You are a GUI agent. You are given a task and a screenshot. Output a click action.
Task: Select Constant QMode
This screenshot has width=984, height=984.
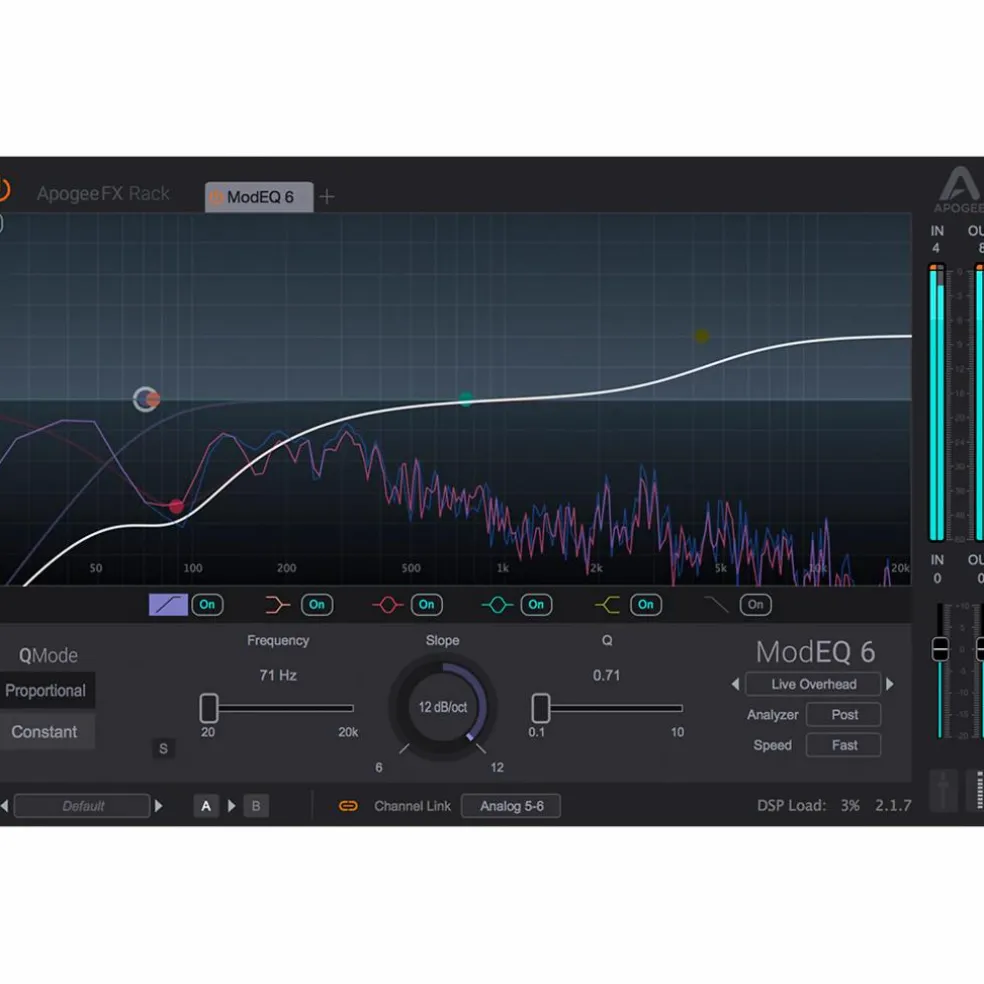46,732
